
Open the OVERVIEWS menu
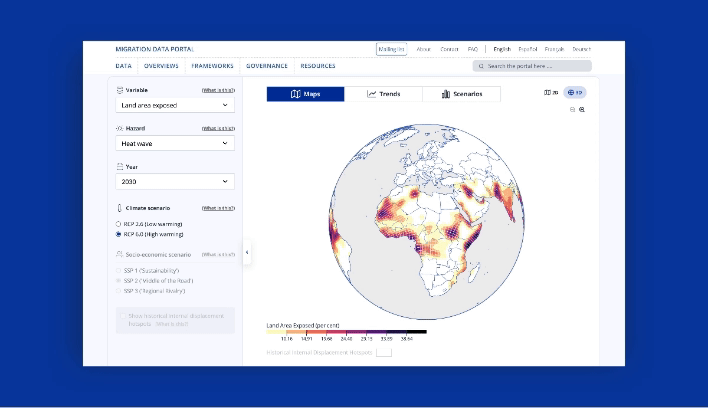tap(161, 66)
